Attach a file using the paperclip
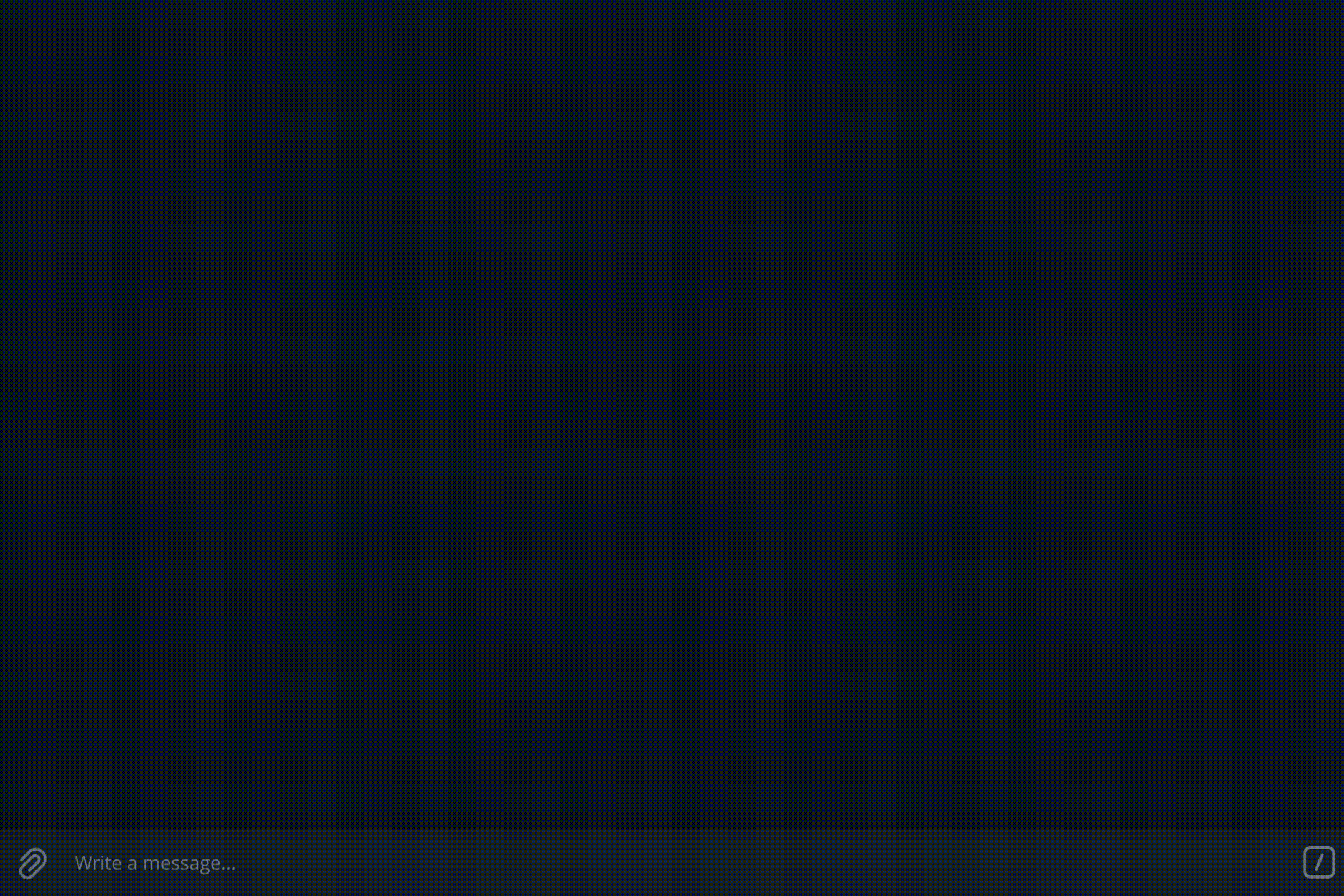This screenshot has width=1344, height=896. tap(32, 863)
